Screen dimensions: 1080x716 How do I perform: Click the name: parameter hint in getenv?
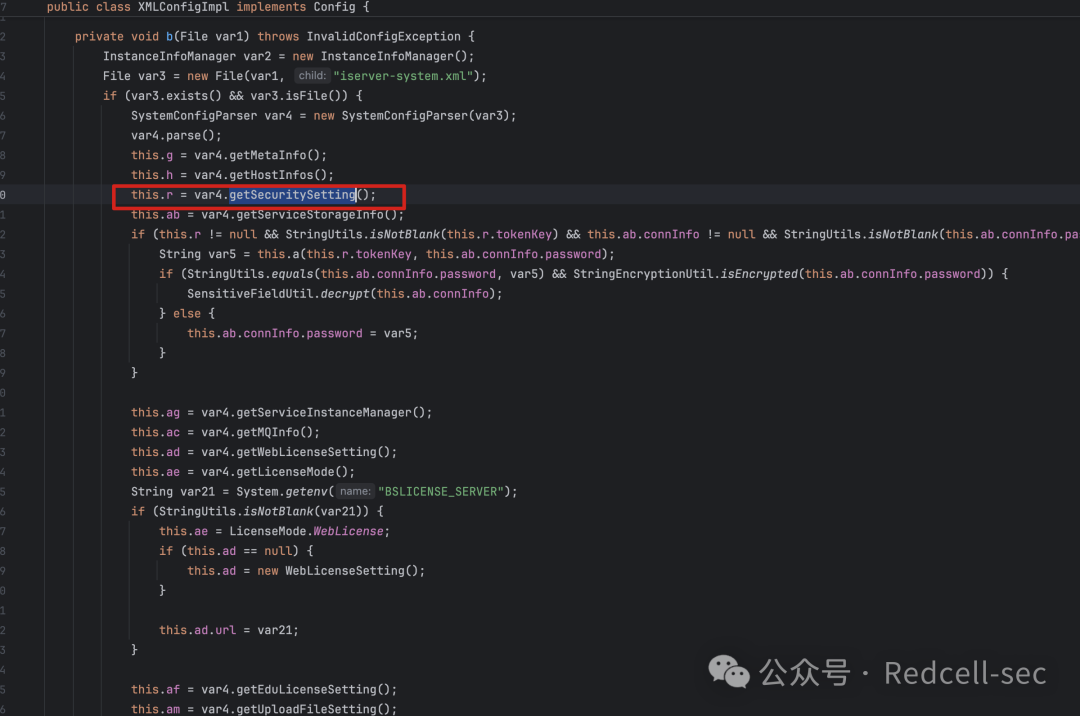pyautogui.click(x=355, y=492)
